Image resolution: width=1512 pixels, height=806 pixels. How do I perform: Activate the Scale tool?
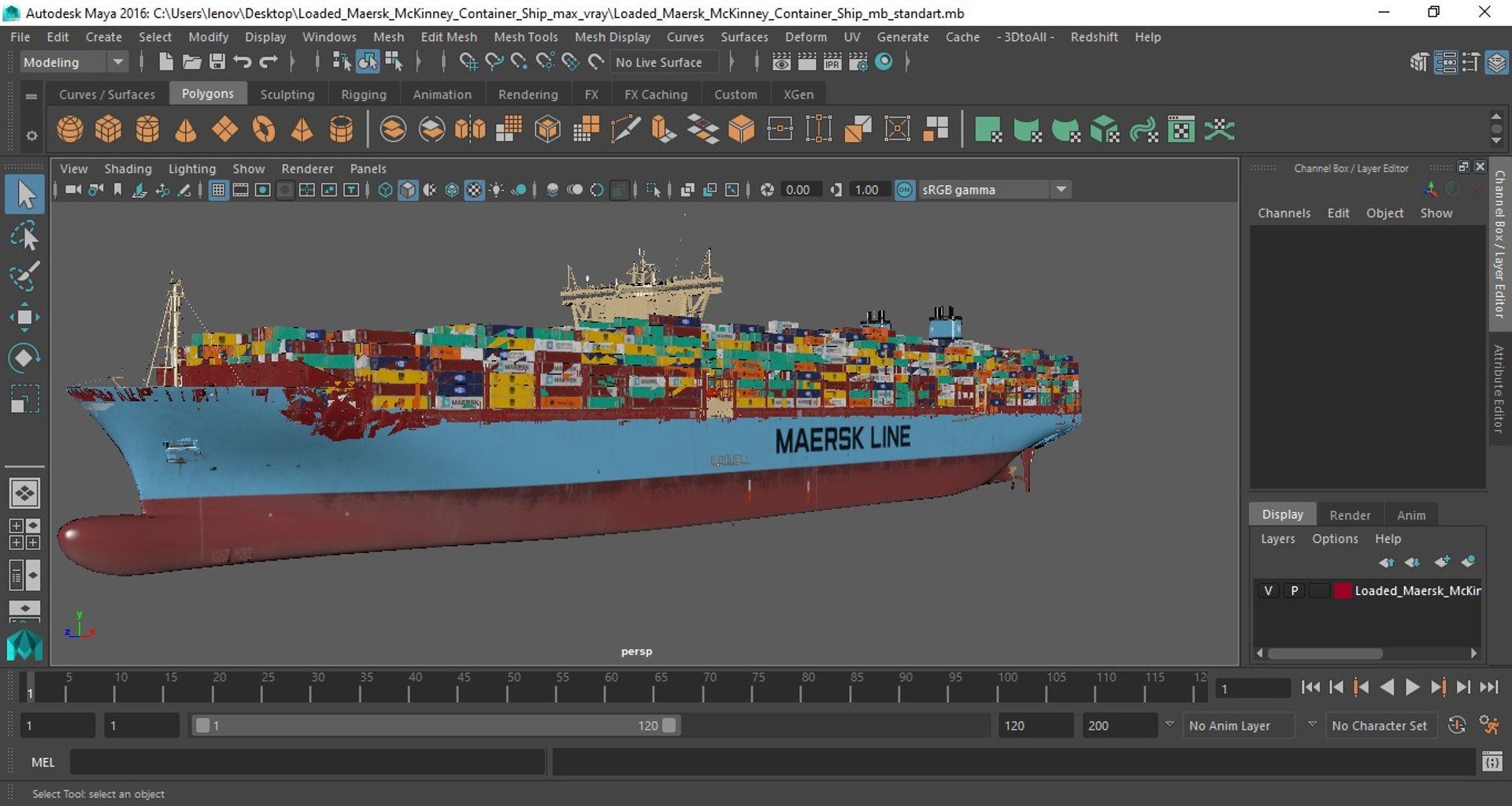pyautogui.click(x=24, y=399)
